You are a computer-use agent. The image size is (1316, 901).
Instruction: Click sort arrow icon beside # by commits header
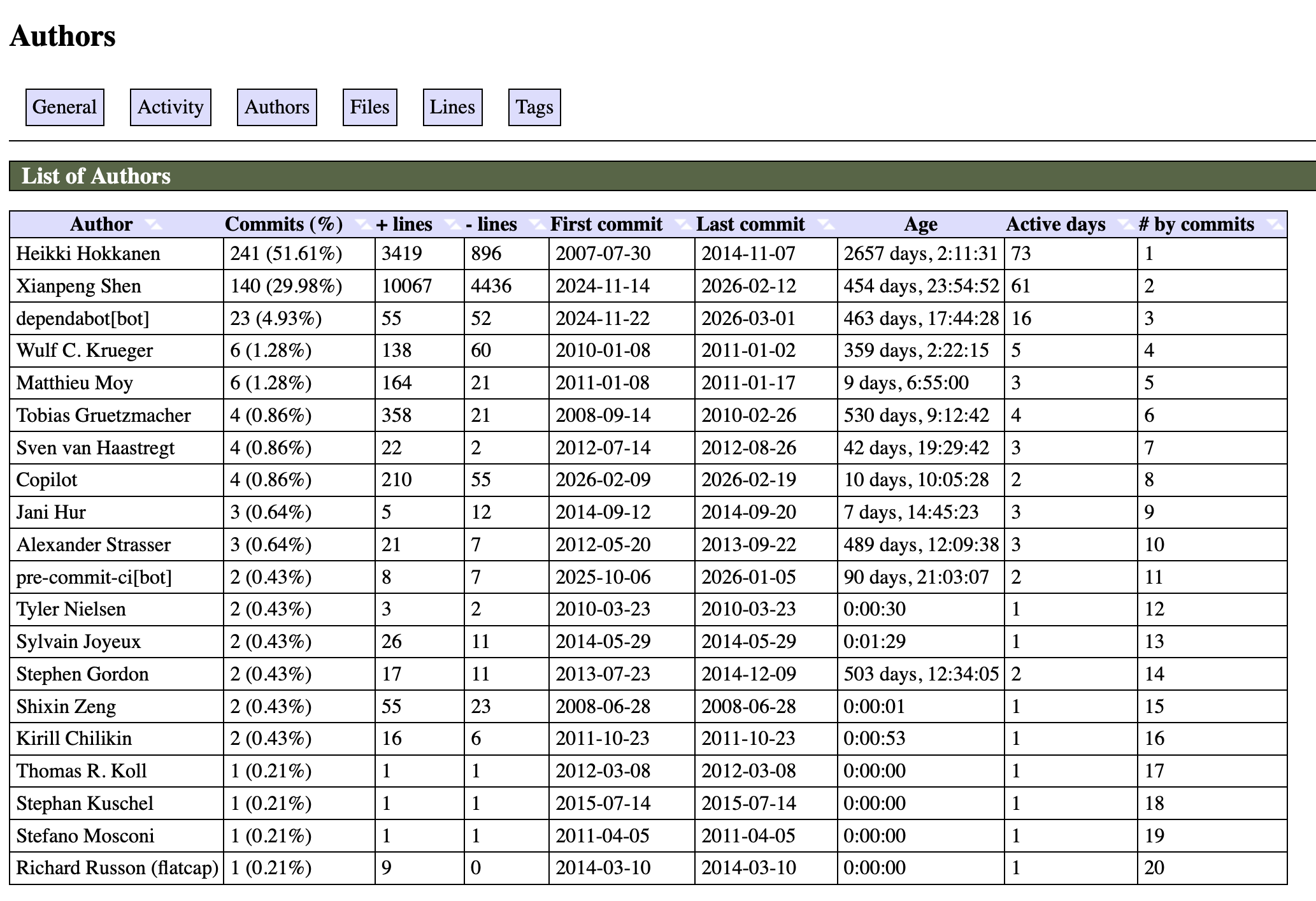coord(1274,224)
